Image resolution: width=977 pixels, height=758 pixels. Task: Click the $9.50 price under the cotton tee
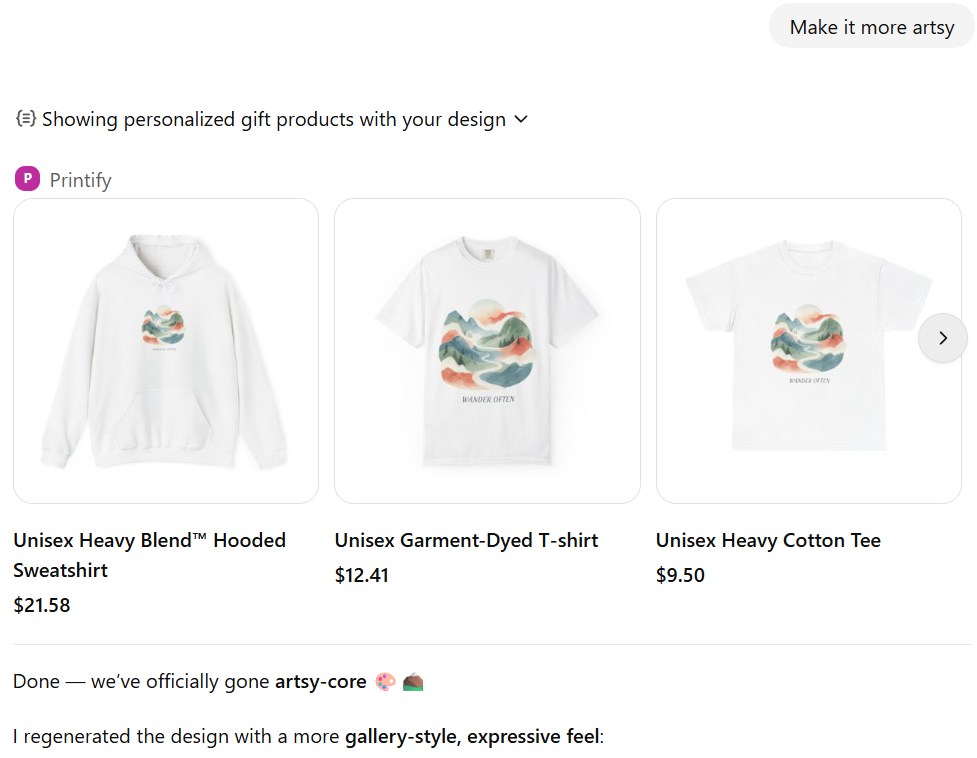click(x=680, y=575)
